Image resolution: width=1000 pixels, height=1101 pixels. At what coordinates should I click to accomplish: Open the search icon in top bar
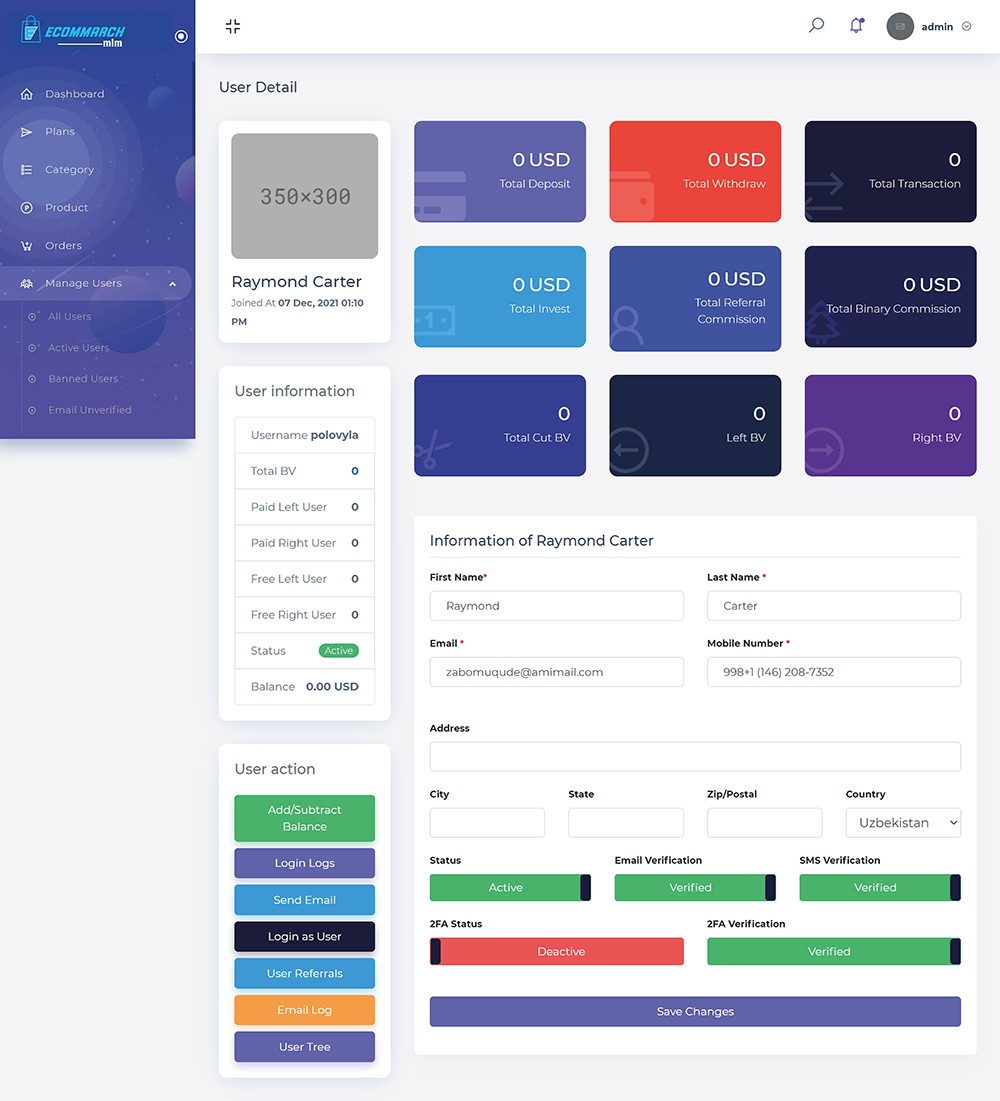tap(816, 26)
